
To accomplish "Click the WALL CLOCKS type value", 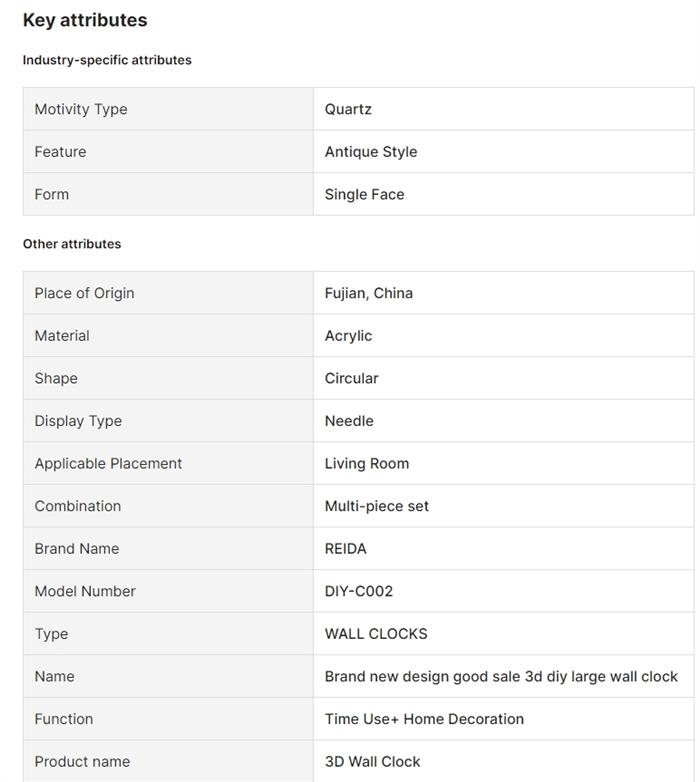I will click(376, 634).
